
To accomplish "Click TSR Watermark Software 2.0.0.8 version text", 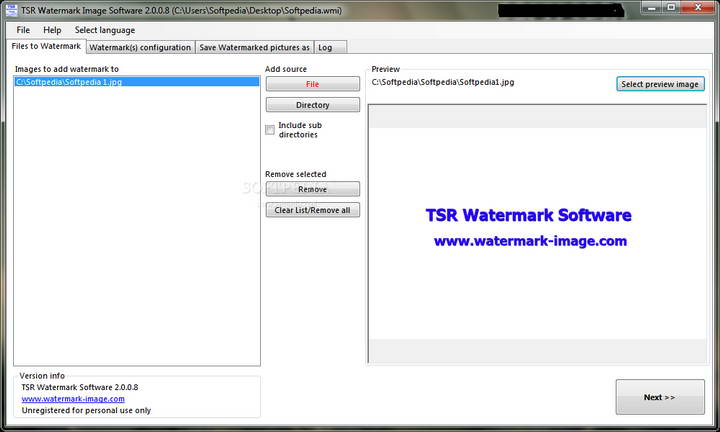I will 80,387.
